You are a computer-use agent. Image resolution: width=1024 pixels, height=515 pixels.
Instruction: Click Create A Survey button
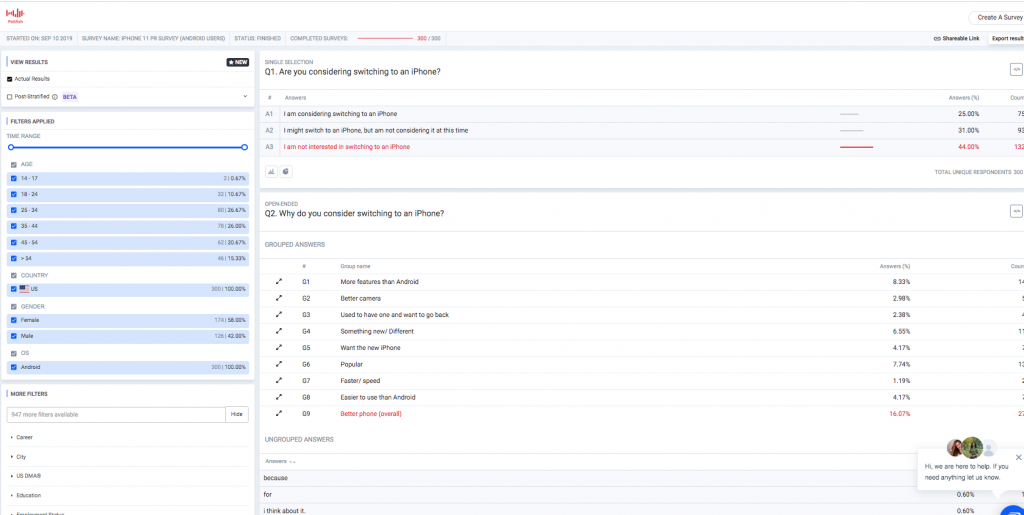tap(996, 18)
